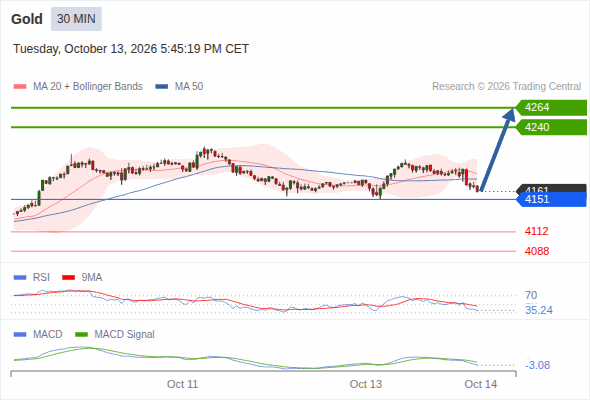Click the Research © 2026 Trading Central credit
This screenshot has height=400, width=590.
506,87
